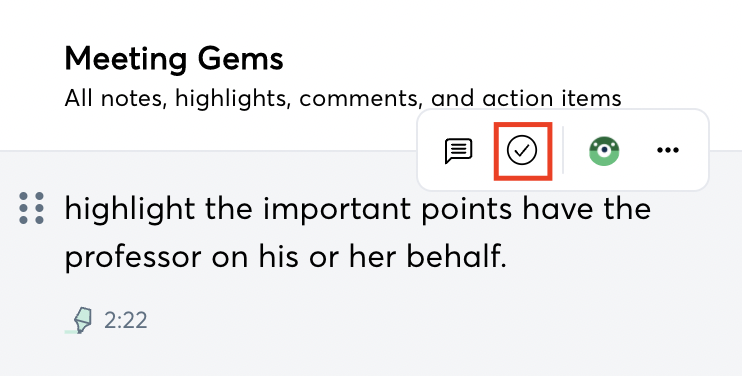Viewport: 742px width, 376px height.
Task: Mark highlight as action item with checkmark icon
Action: 522,150
